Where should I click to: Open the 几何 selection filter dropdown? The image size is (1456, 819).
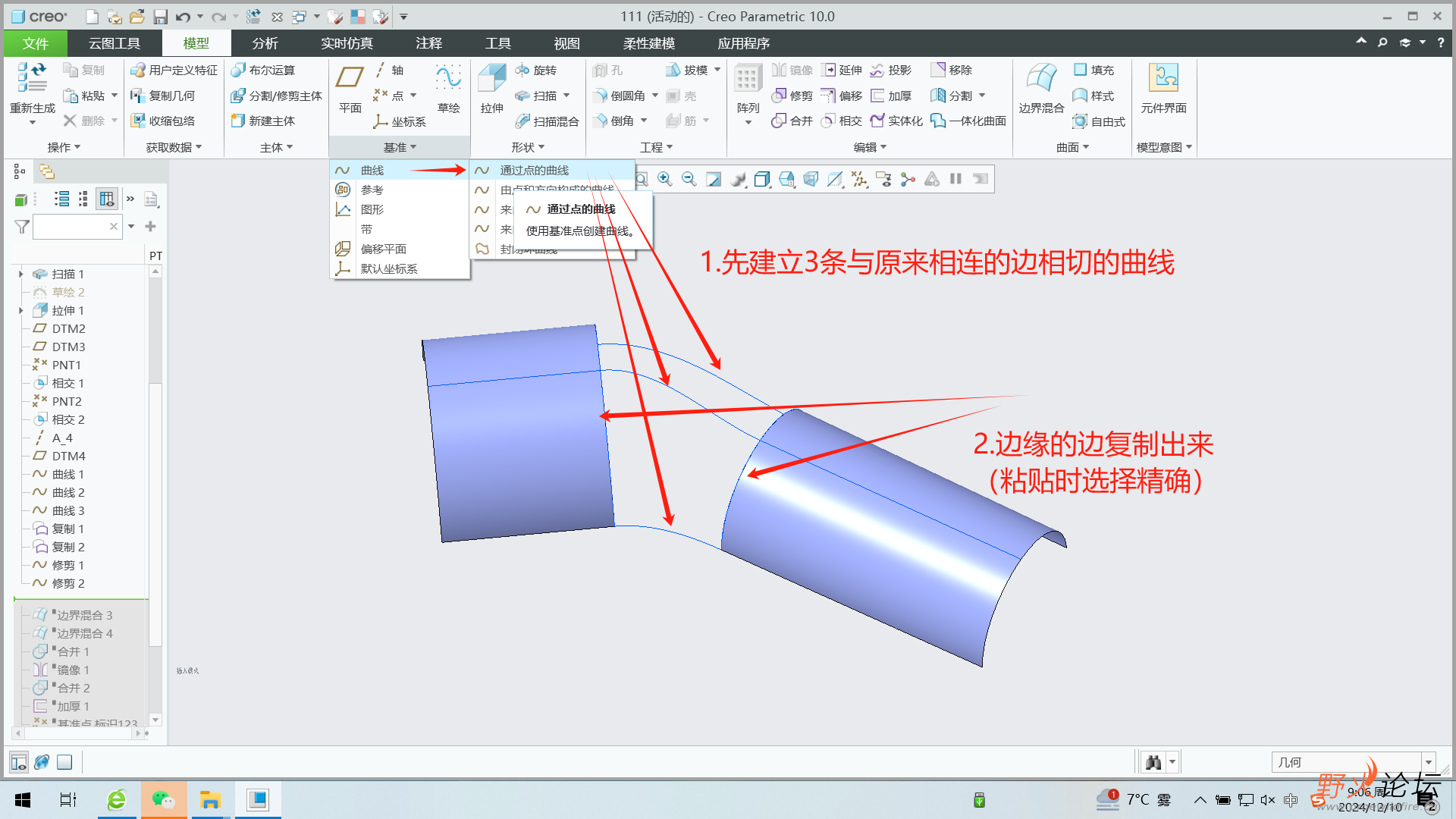click(x=1429, y=762)
